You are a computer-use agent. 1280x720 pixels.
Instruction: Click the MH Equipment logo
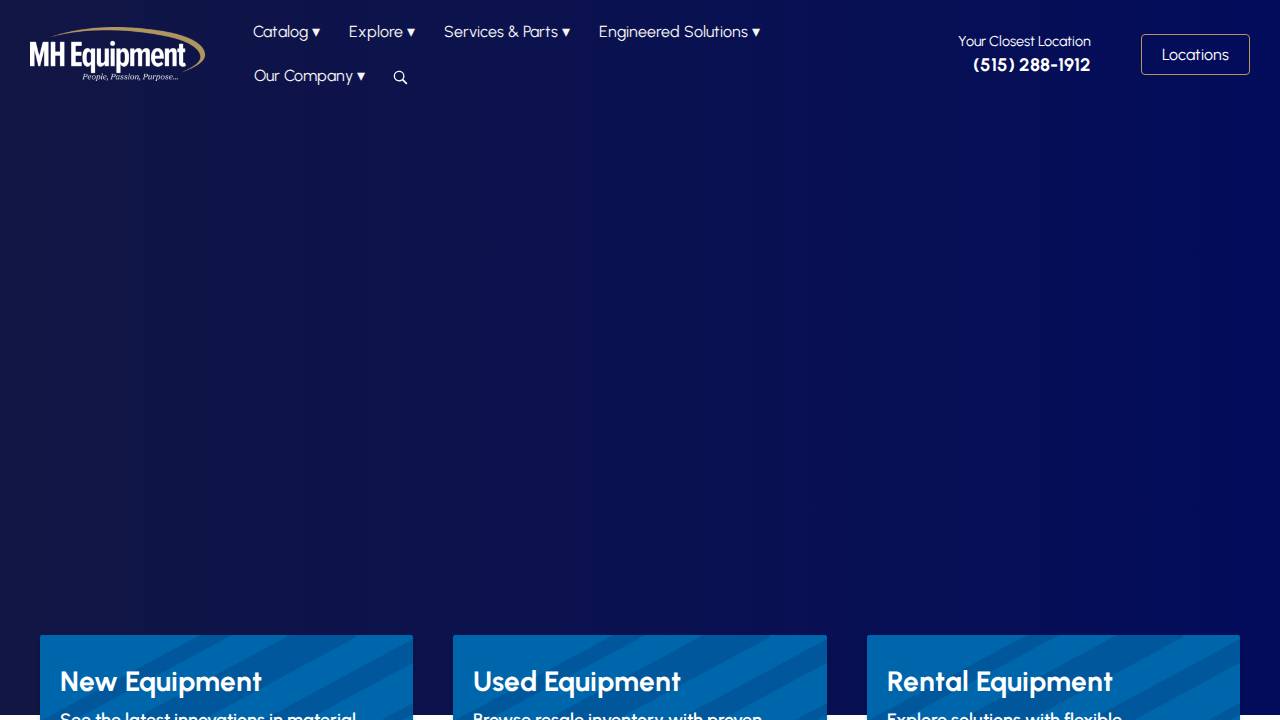coord(116,54)
